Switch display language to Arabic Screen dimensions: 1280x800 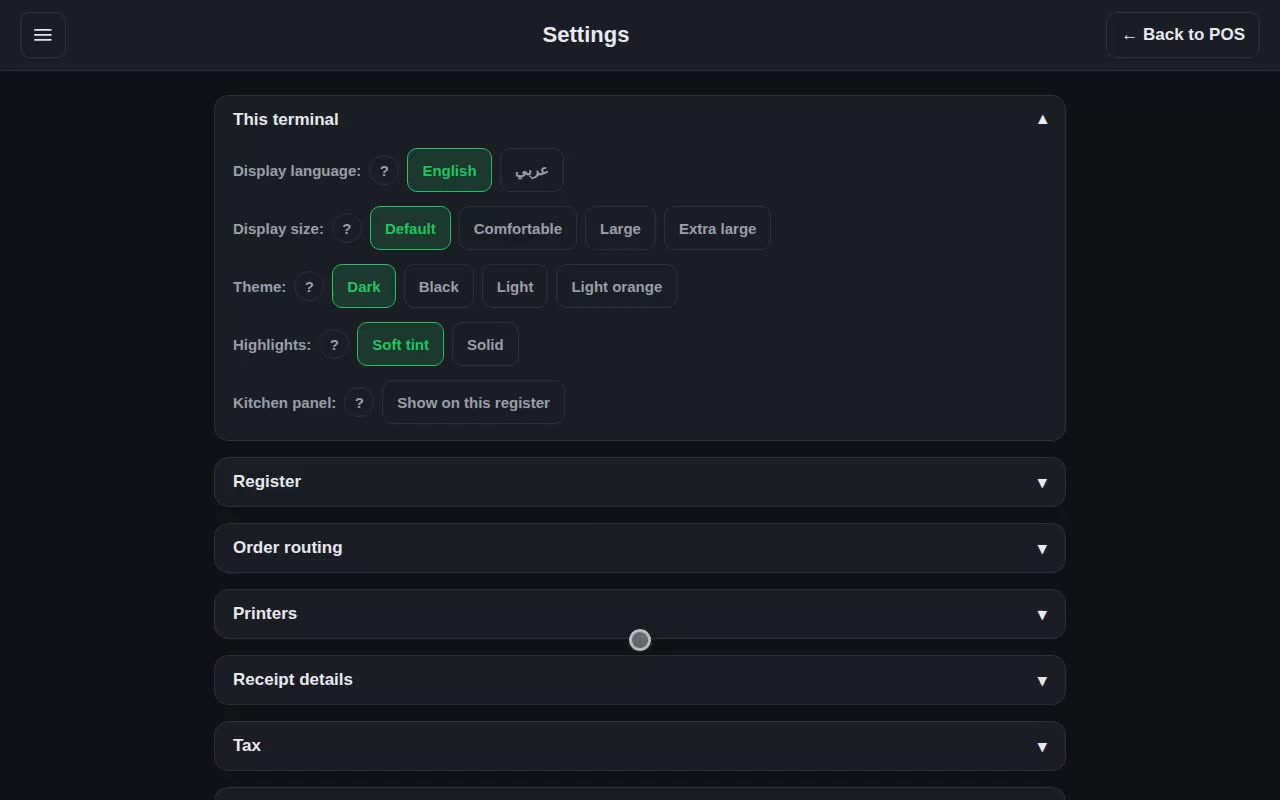tap(532, 170)
